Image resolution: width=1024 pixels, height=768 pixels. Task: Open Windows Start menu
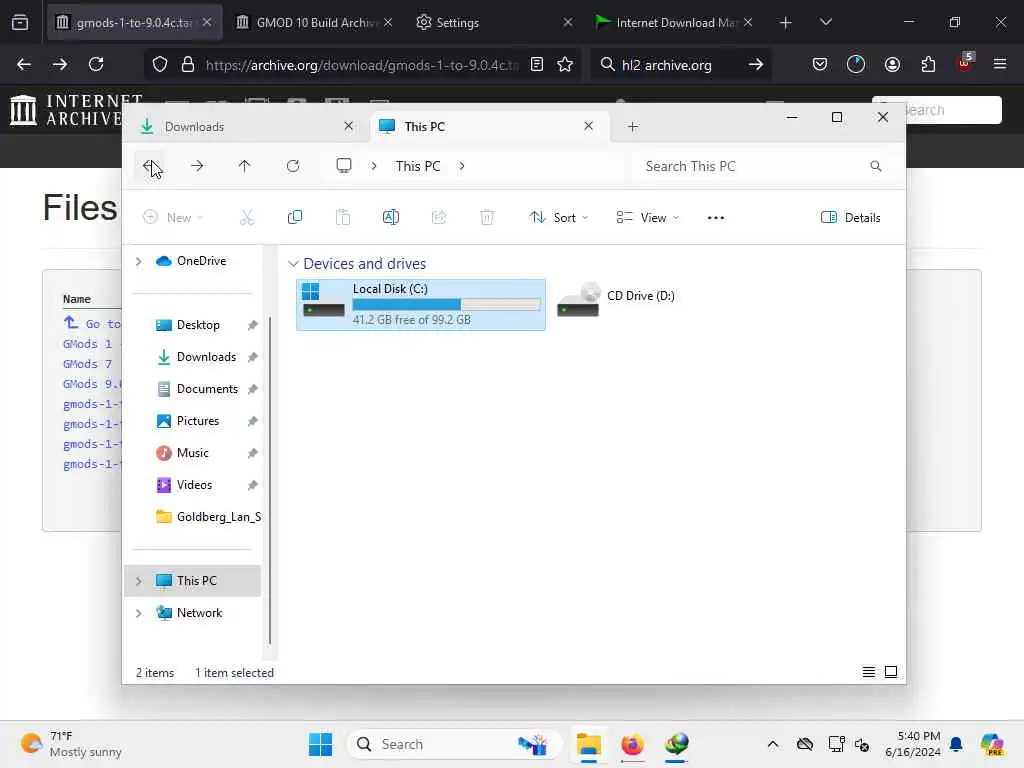pyautogui.click(x=320, y=744)
